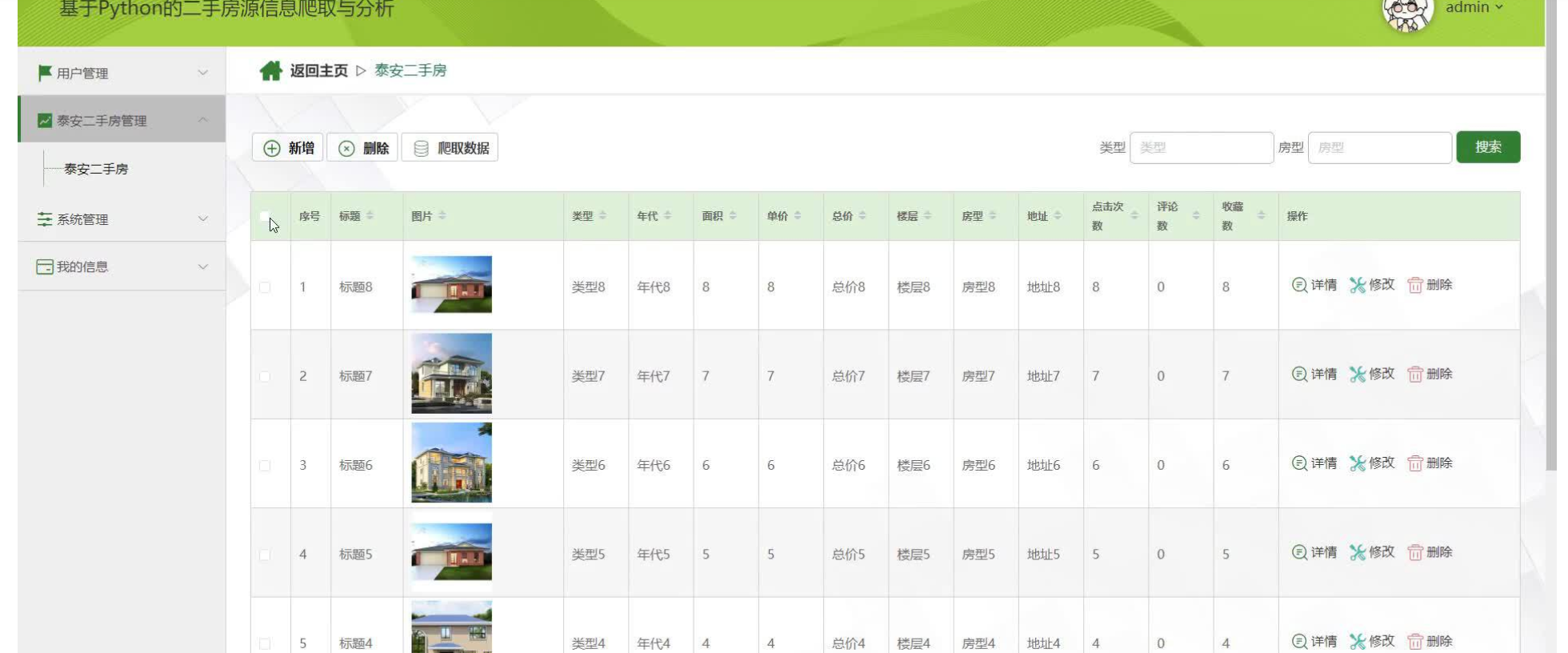Click the card icon beside 我的信息
Viewport: 1568px width, 653px height.
[45, 266]
